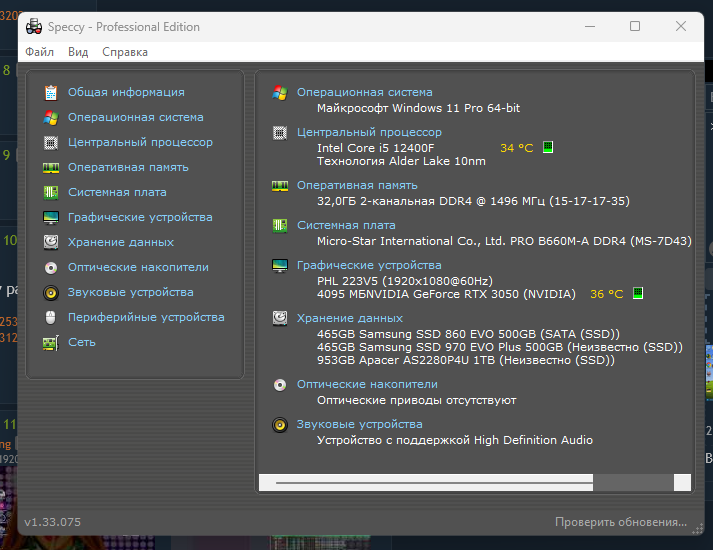Click the 32,0ГБ 2-канальная DDR4 memory line

[473, 201]
